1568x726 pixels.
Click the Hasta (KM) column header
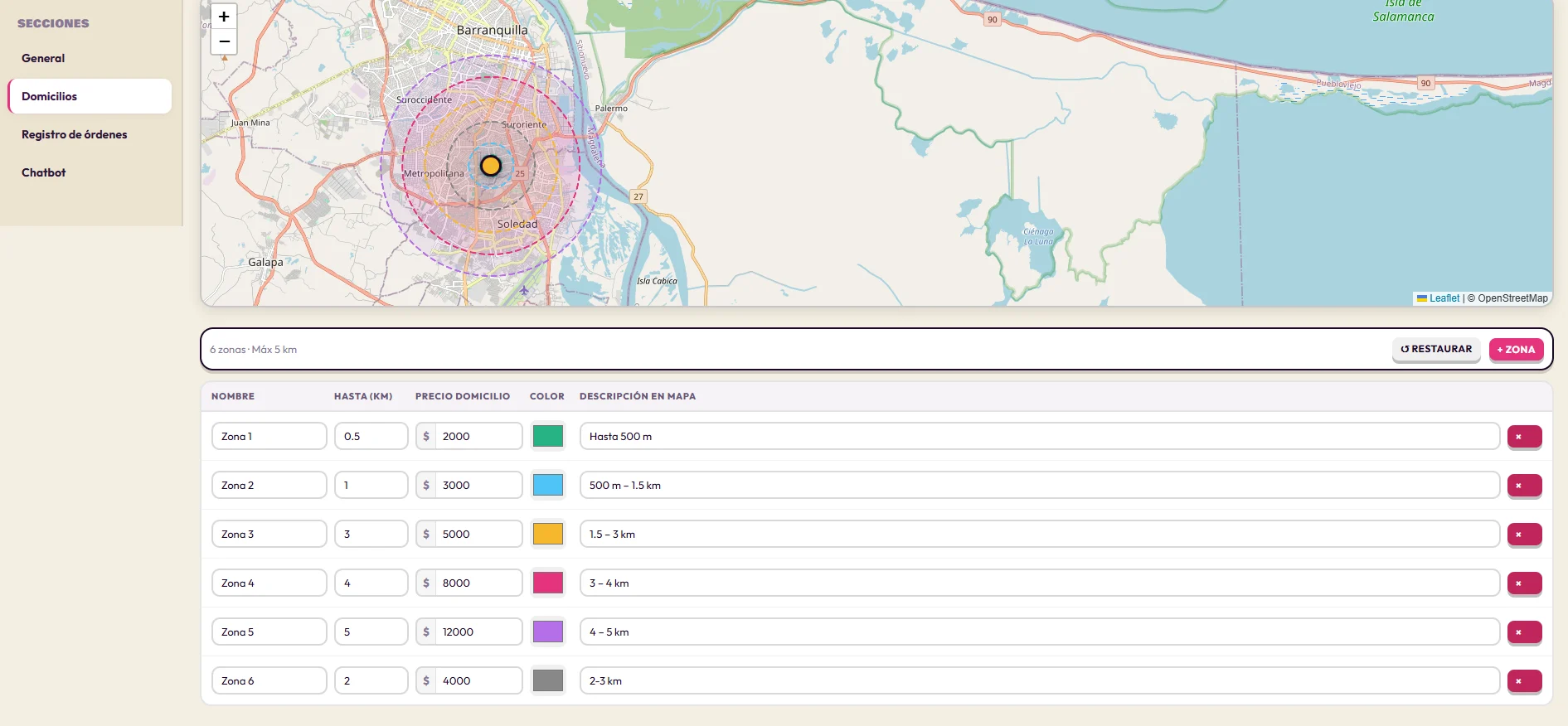tap(363, 396)
